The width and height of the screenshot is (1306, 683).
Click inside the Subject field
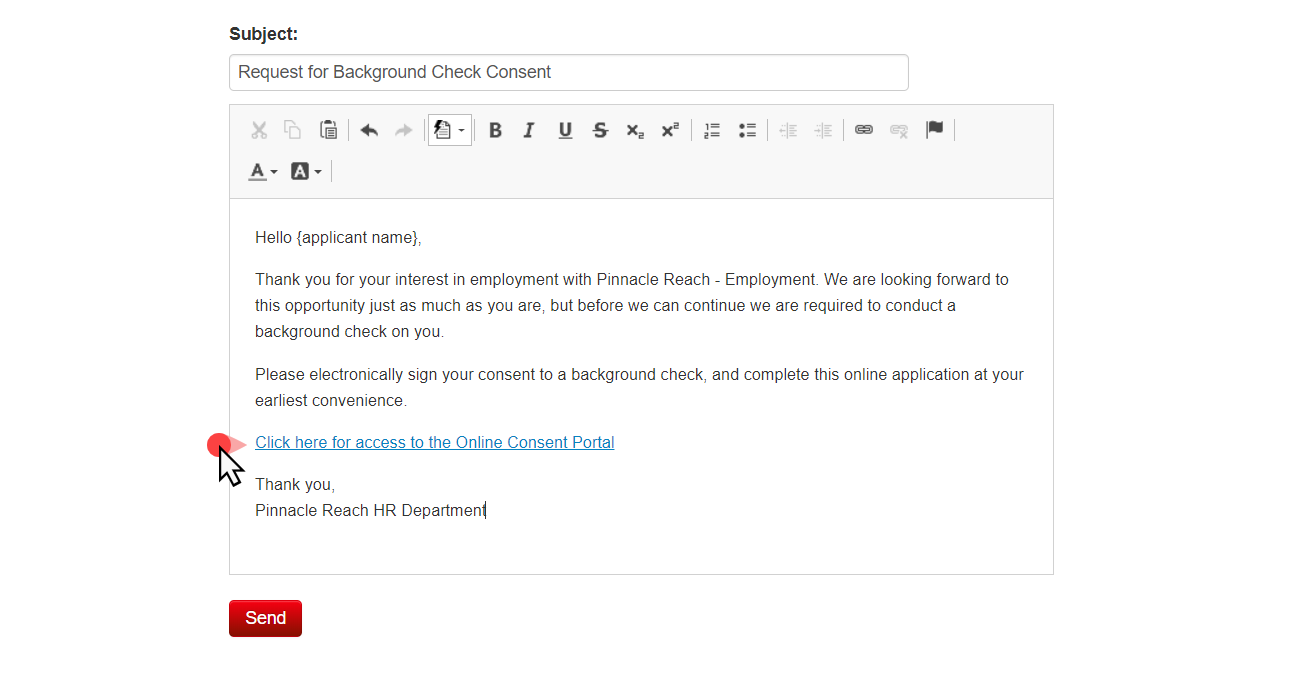tap(568, 72)
